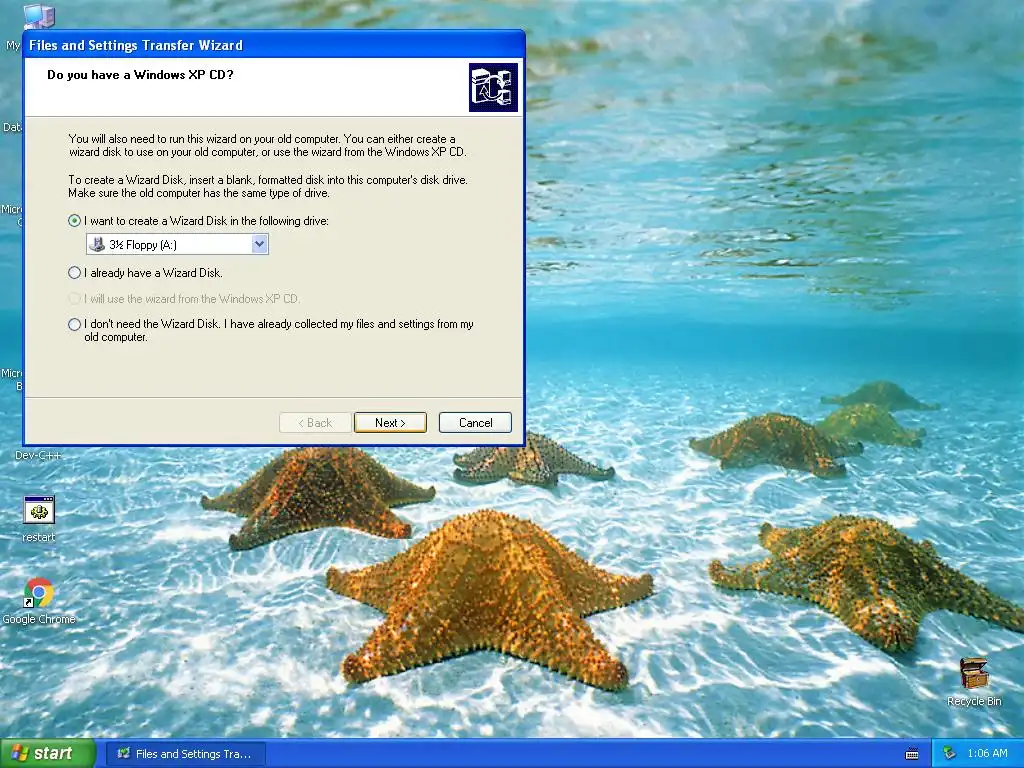
Task: Click the 1:06 AM clock
Action: point(987,754)
